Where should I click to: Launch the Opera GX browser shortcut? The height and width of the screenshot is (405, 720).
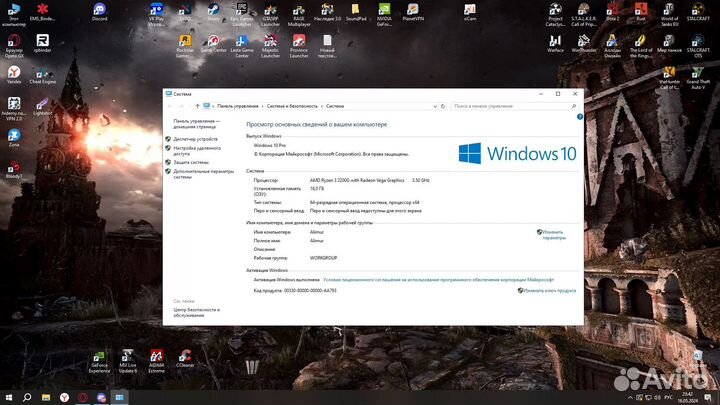[x=14, y=46]
